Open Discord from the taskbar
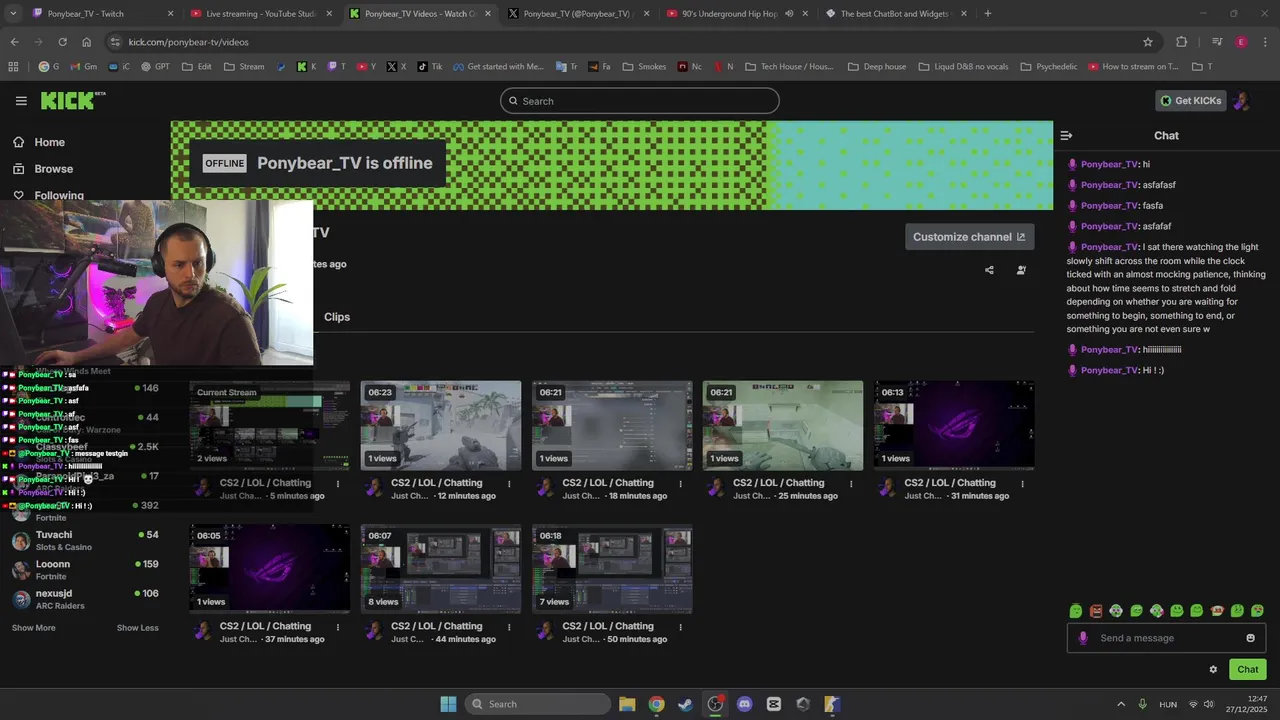Screen dimensions: 1280x720 pyautogui.click(x=744, y=704)
